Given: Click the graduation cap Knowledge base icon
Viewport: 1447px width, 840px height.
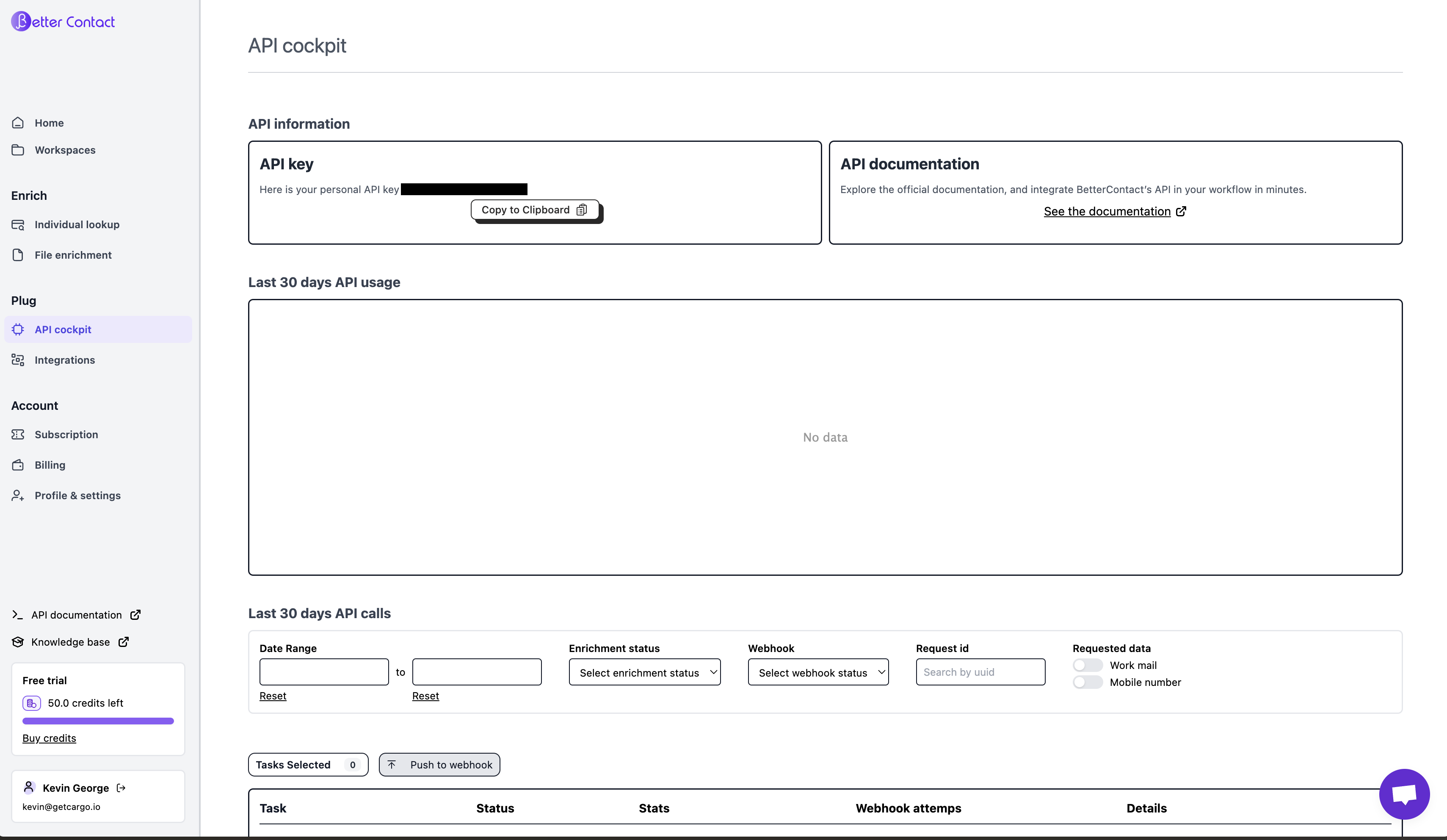Looking at the screenshot, I should (18, 642).
